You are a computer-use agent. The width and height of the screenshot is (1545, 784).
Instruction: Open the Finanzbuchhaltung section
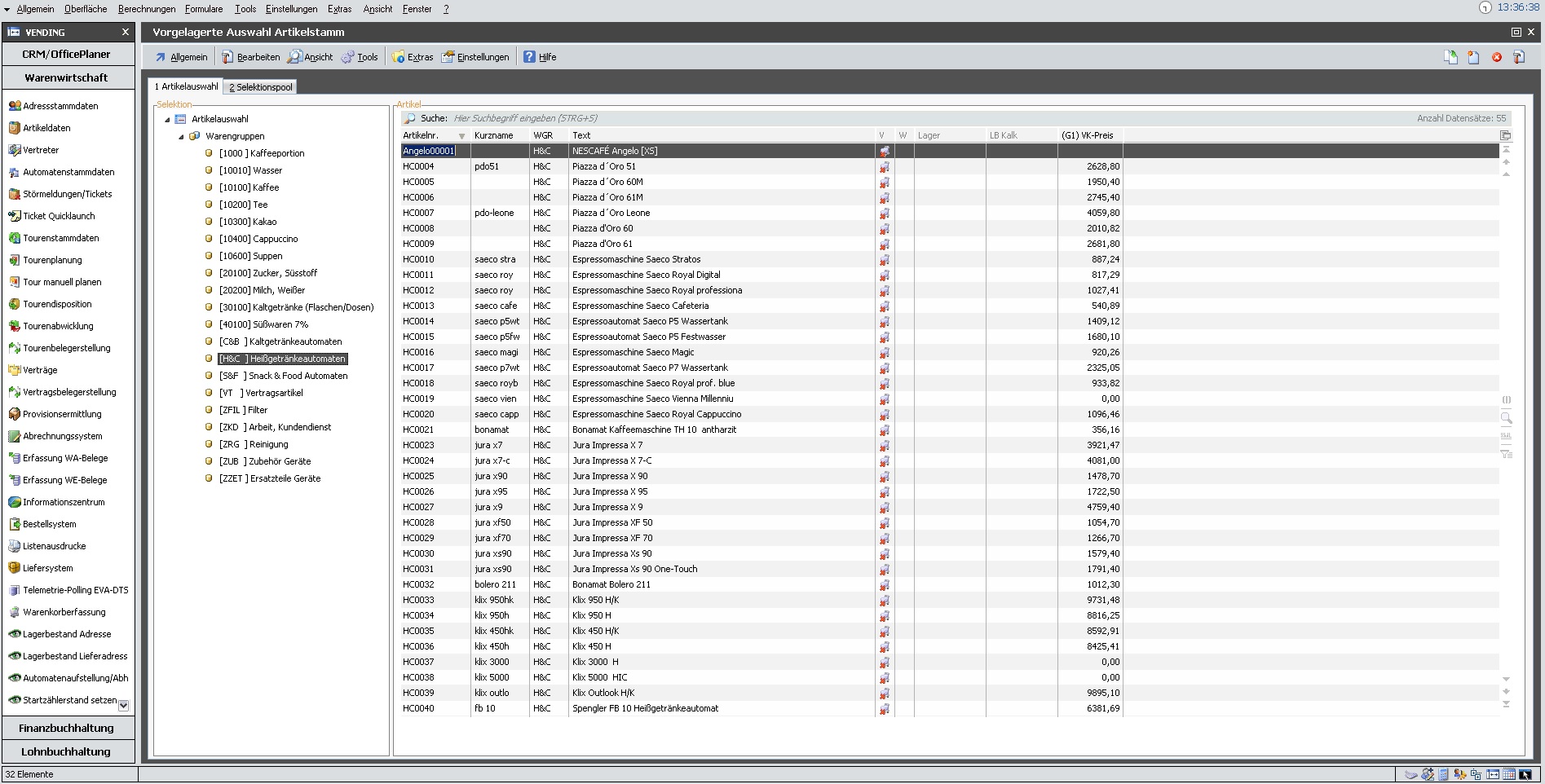click(67, 728)
